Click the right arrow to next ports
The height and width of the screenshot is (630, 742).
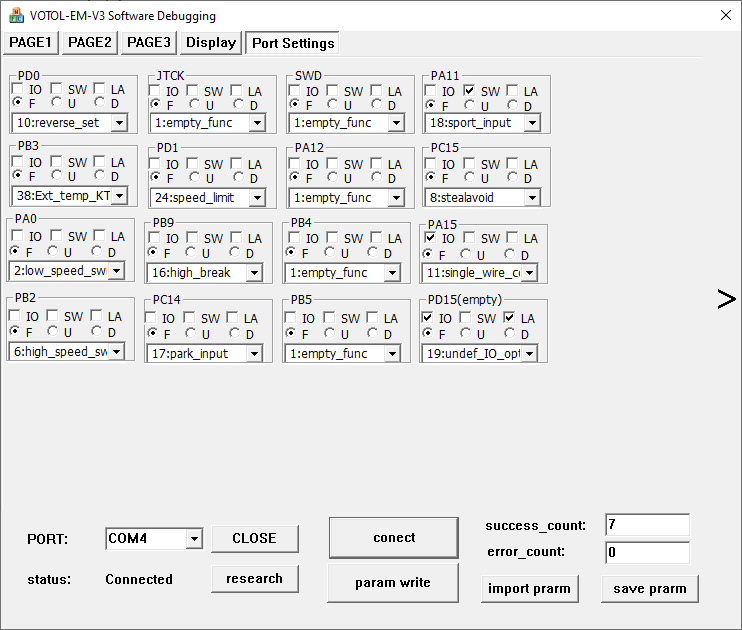[726, 299]
